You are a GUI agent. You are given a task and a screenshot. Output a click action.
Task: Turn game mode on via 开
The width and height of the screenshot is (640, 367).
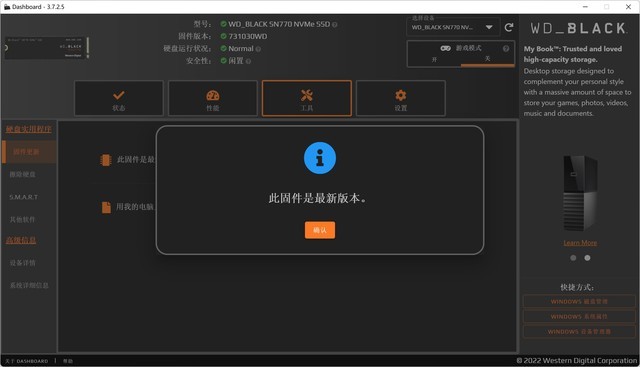(434, 60)
